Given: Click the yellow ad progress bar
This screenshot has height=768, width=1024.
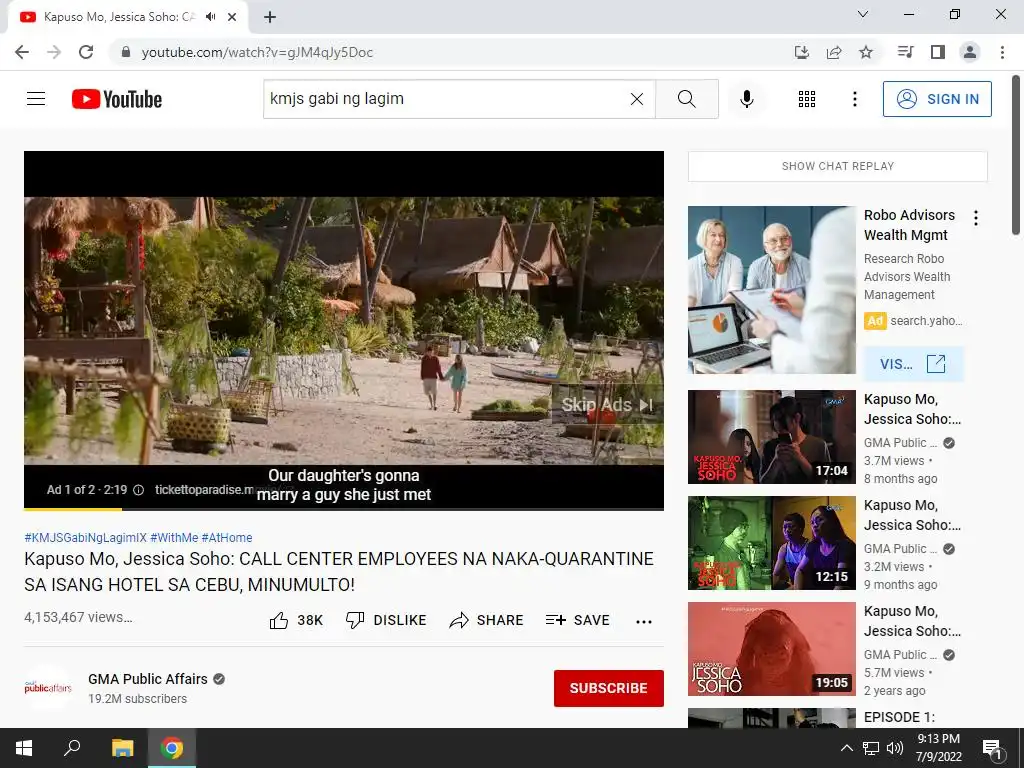Looking at the screenshot, I should point(72,509).
